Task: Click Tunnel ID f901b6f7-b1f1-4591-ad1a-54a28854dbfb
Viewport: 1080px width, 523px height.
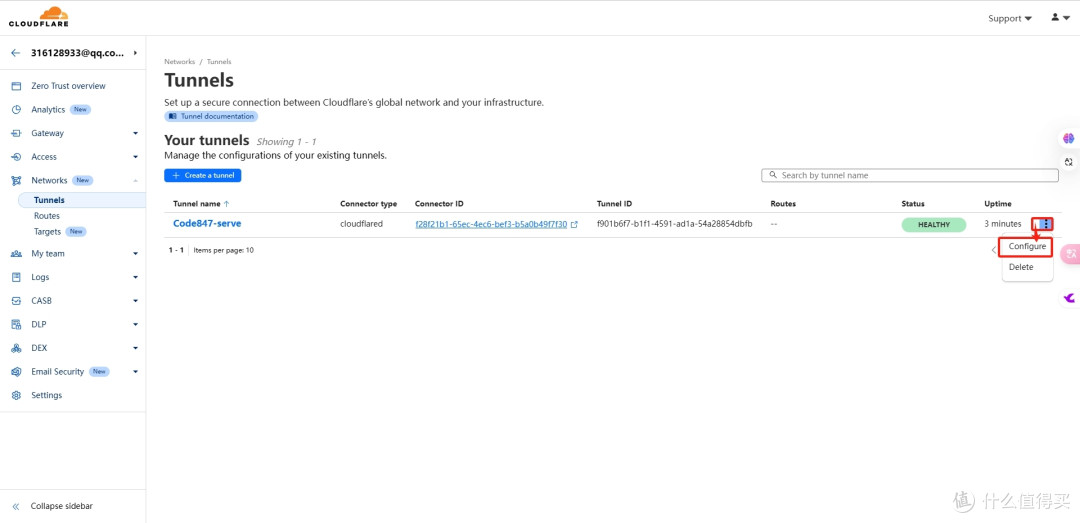Action: (674, 224)
